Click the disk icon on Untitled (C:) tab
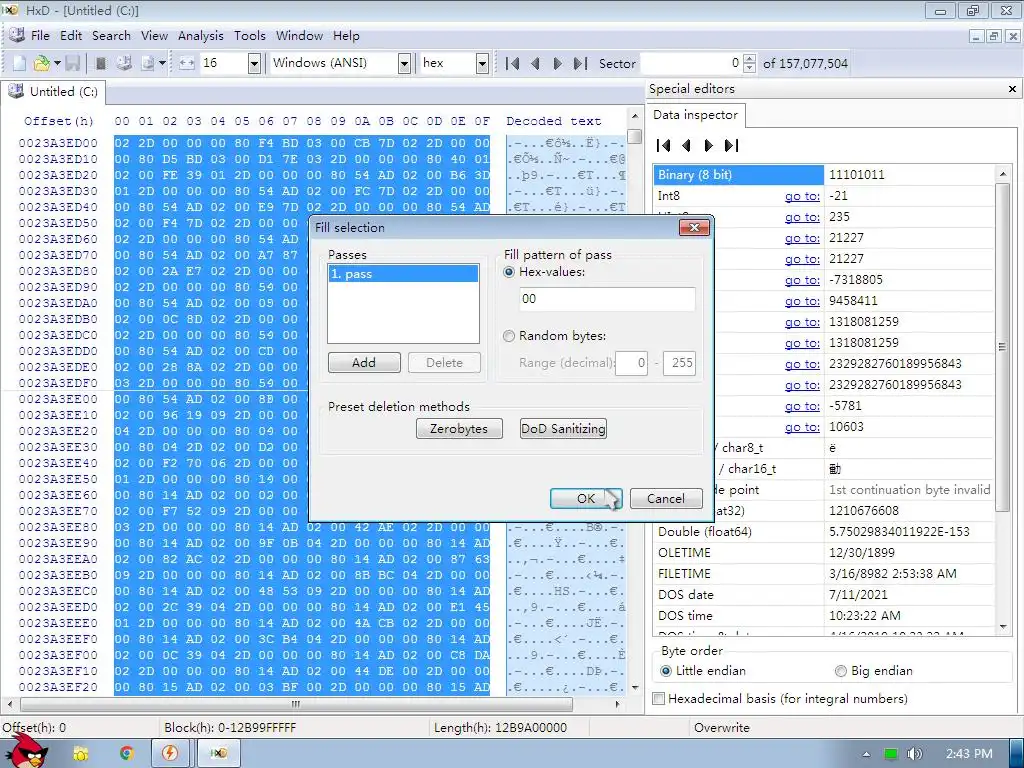Image resolution: width=1024 pixels, height=768 pixels. click(x=16, y=91)
